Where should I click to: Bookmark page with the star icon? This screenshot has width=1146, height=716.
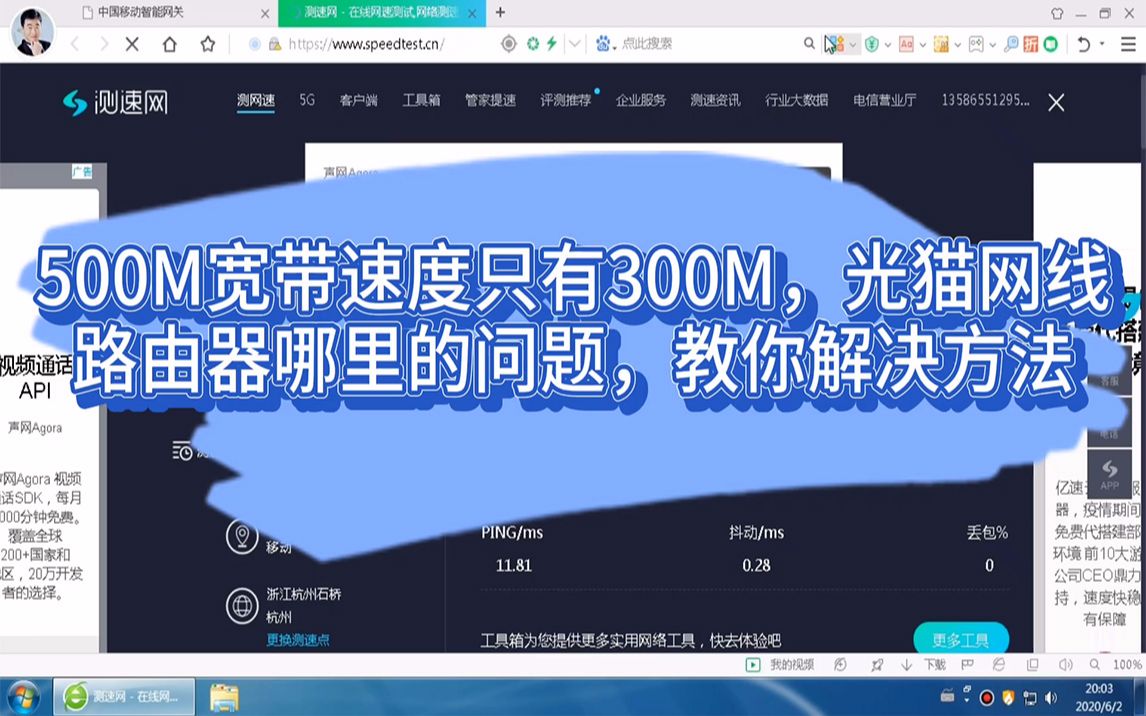point(207,44)
